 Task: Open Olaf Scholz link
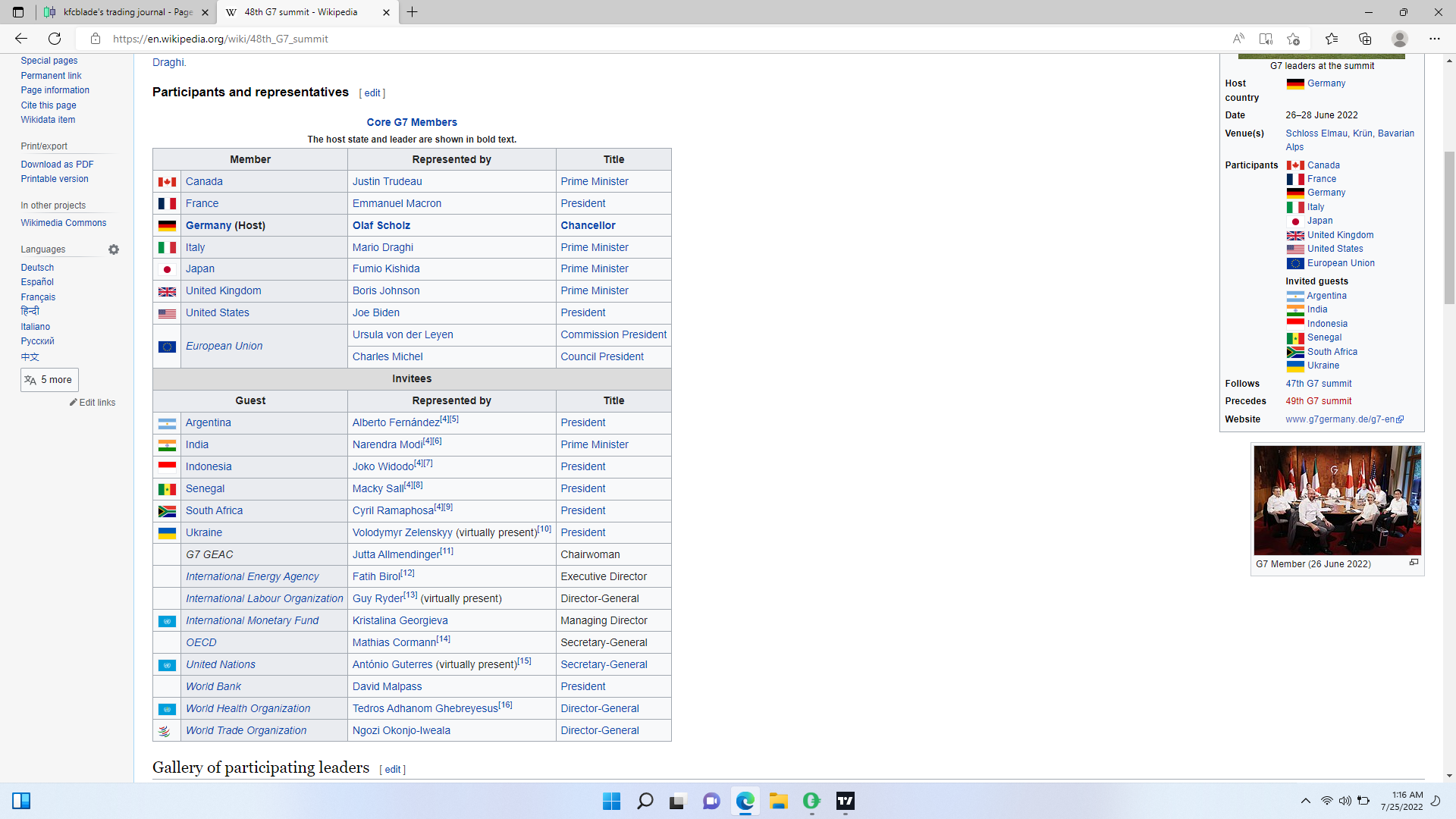coord(381,225)
